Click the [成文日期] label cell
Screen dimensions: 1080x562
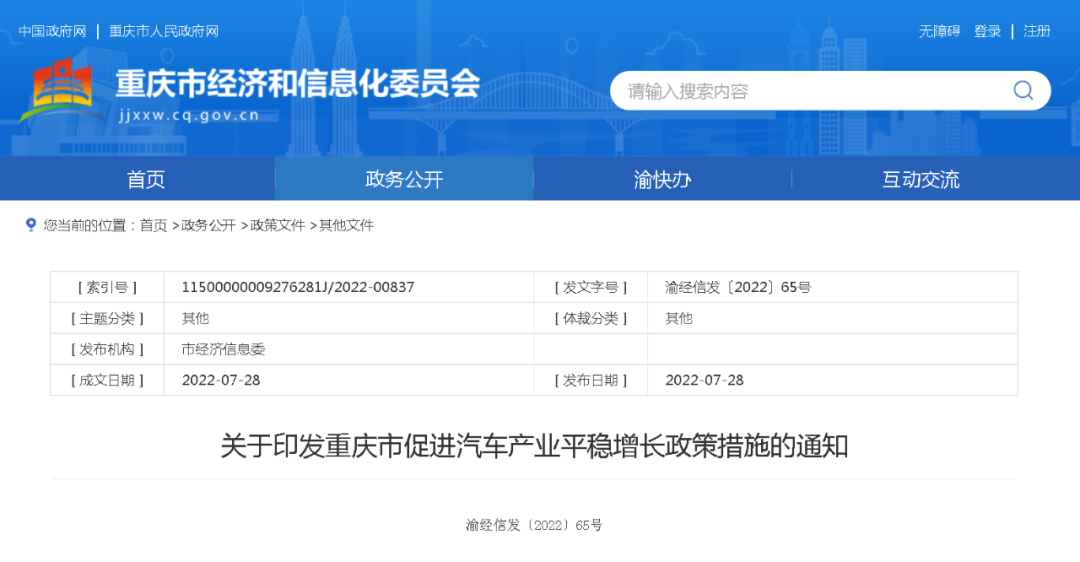tap(107, 380)
